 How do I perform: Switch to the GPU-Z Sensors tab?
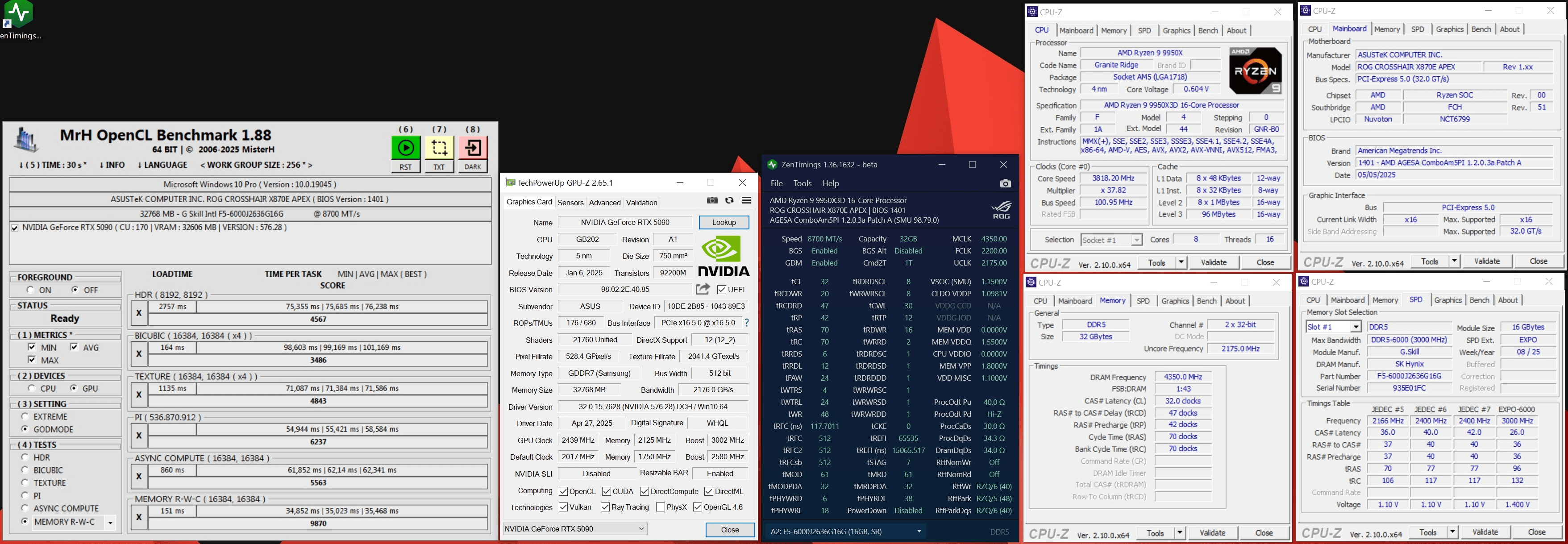[570, 203]
